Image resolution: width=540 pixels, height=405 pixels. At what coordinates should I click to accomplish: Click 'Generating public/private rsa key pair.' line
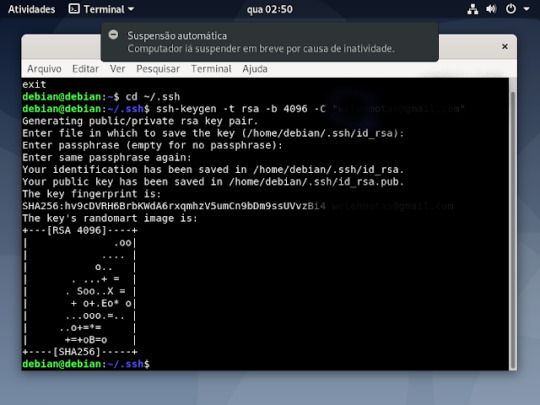(140, 121)
